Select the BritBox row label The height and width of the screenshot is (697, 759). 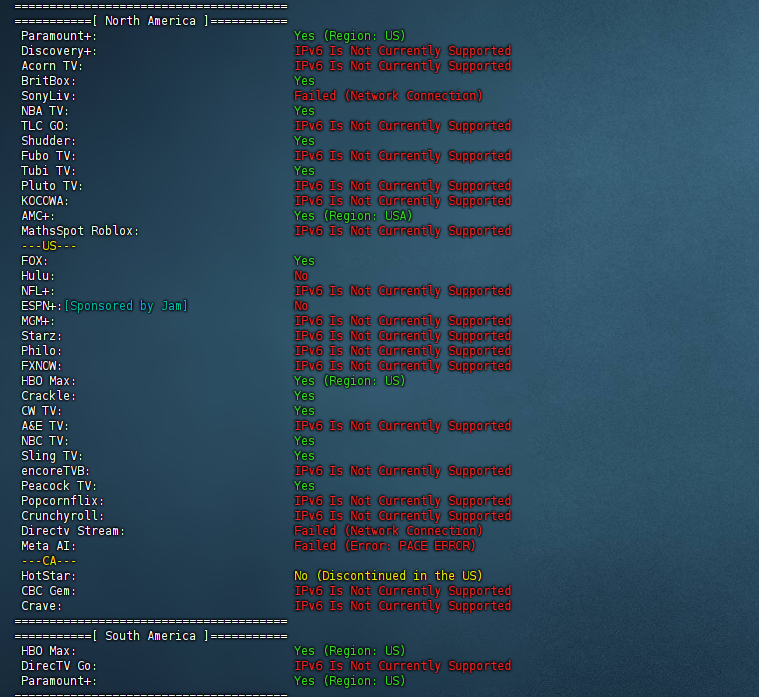(x=48, y=81)
